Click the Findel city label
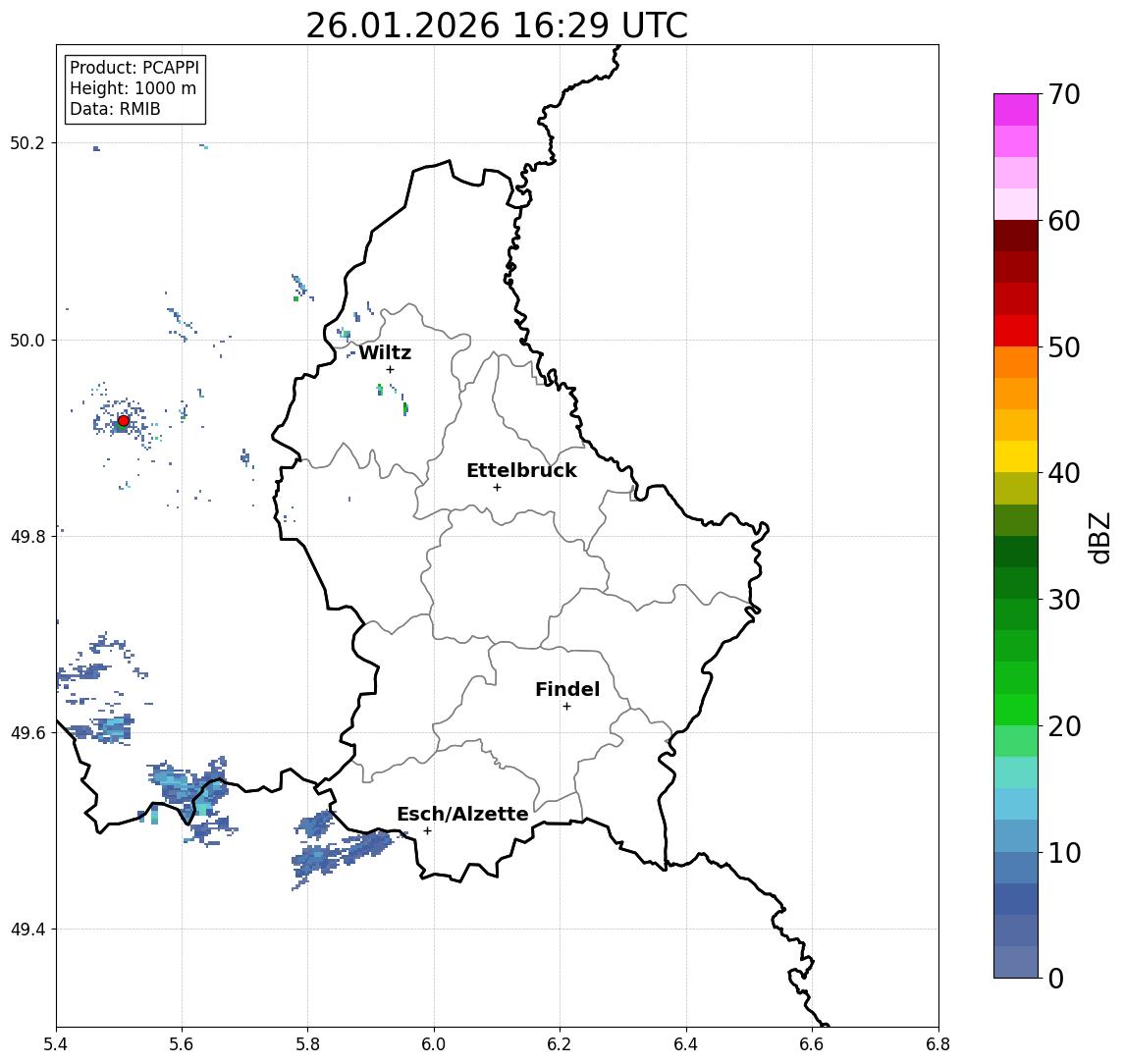1124x1064 pixels. click(567, 690)
